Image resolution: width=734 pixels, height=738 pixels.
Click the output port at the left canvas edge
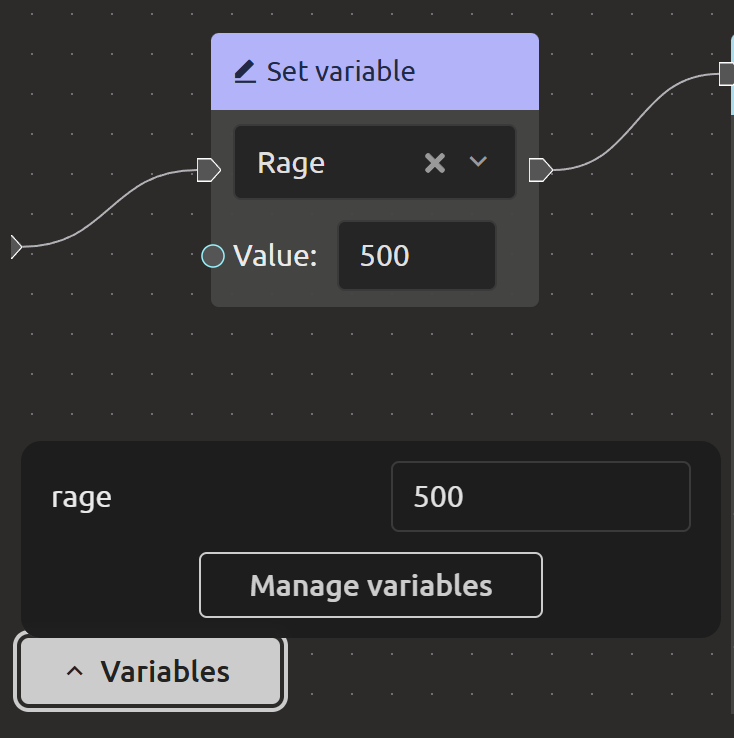pyautogui.click(x=15, y=246)
